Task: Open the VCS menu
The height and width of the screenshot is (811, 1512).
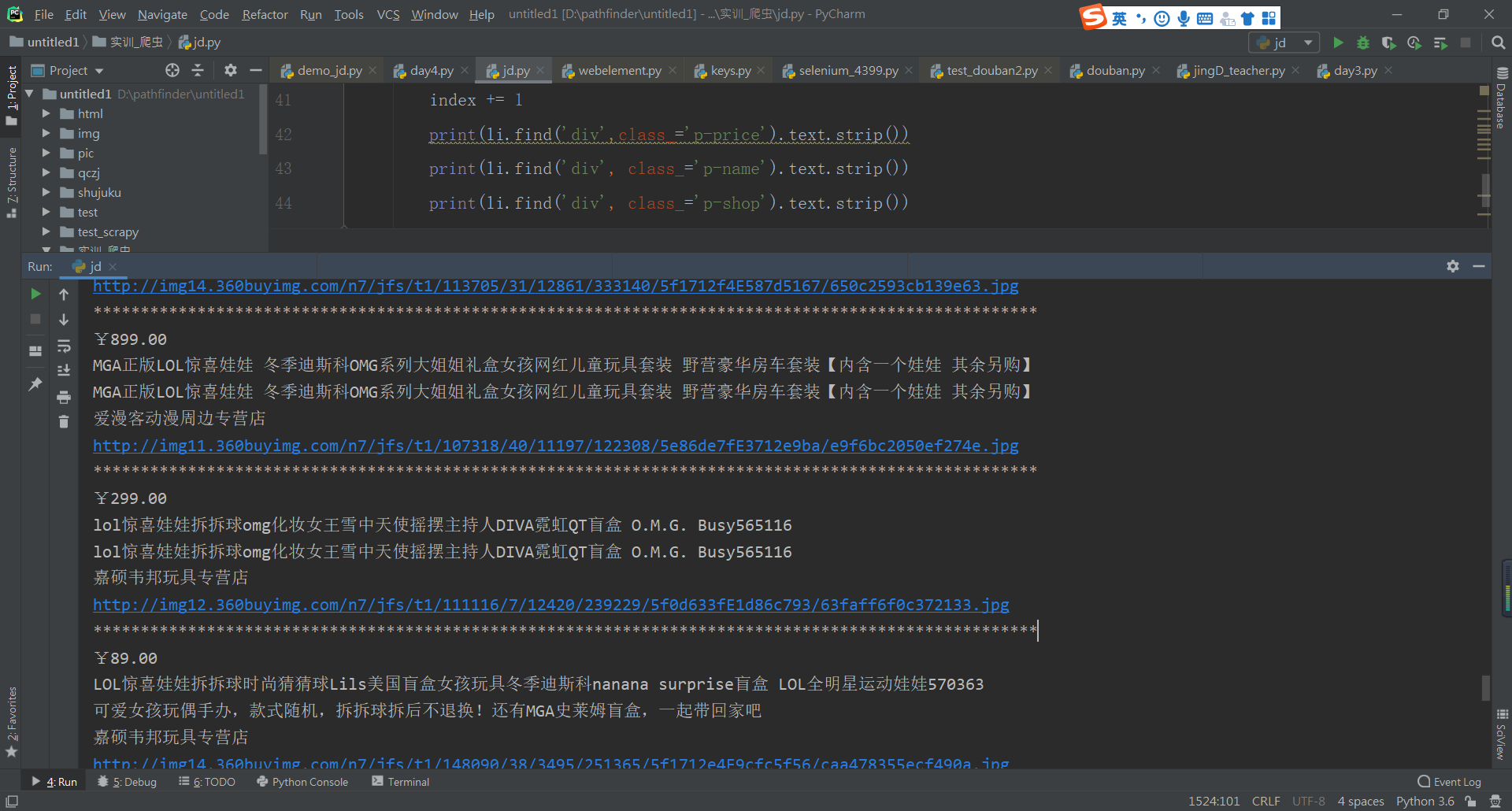Action: (x=388, y=14)
